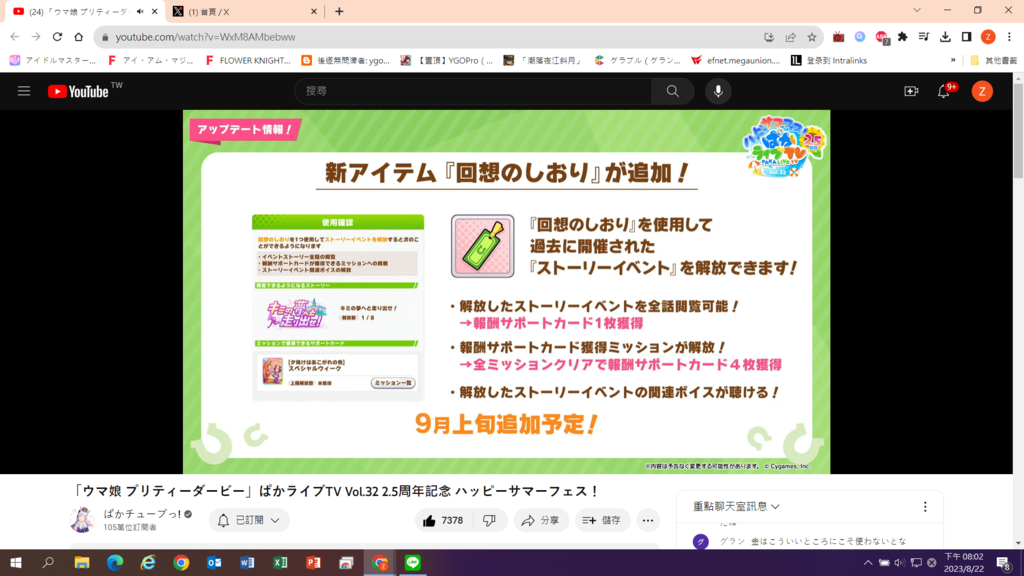
Task: Open the Chrome three-dot menu
Action: point(1009,37)
